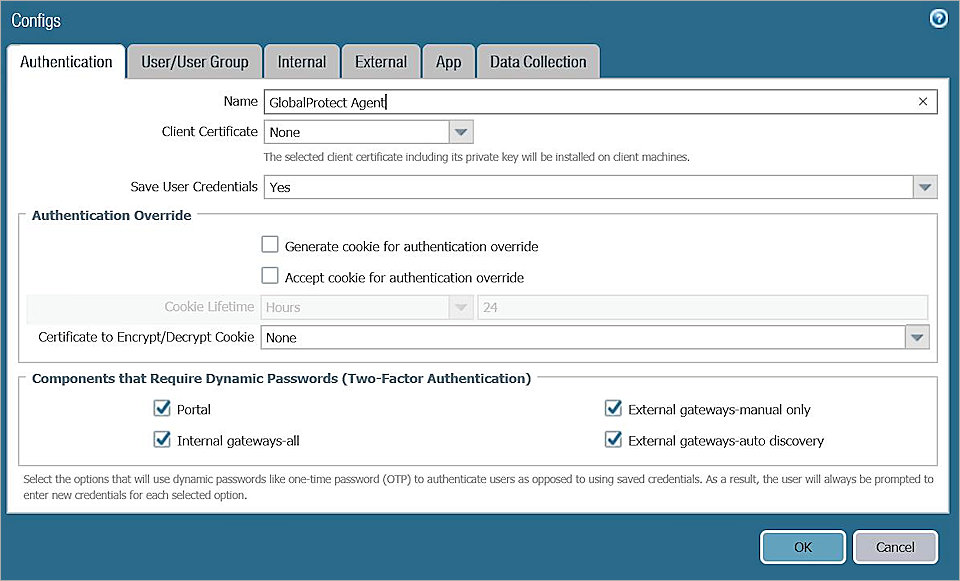Open the Save User Credentials dropdown arrow
This screenshot has height=581, width=960.
point(925,186)
